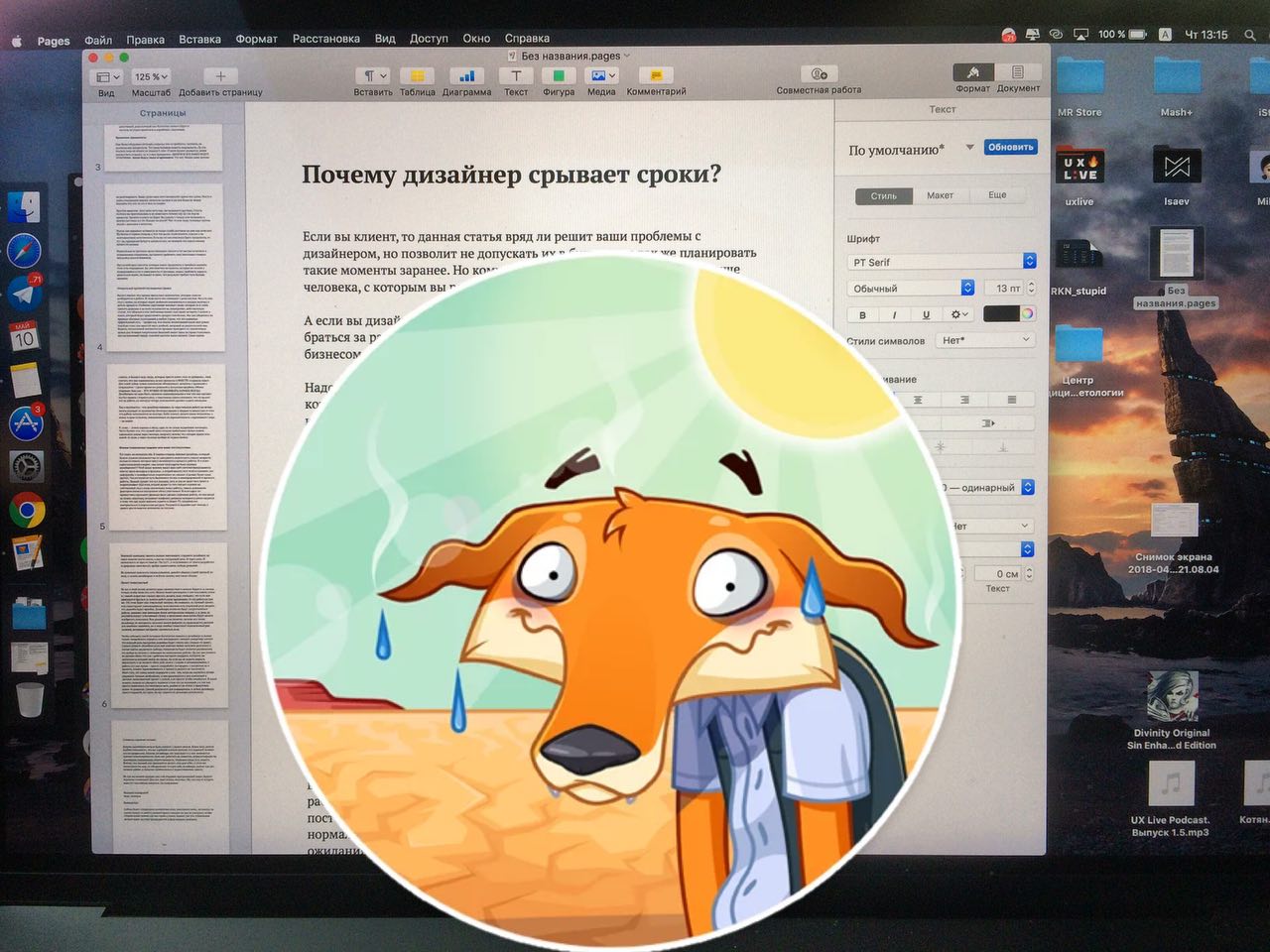Open the Вид view options button in toolbar

[x=106, y=76]
